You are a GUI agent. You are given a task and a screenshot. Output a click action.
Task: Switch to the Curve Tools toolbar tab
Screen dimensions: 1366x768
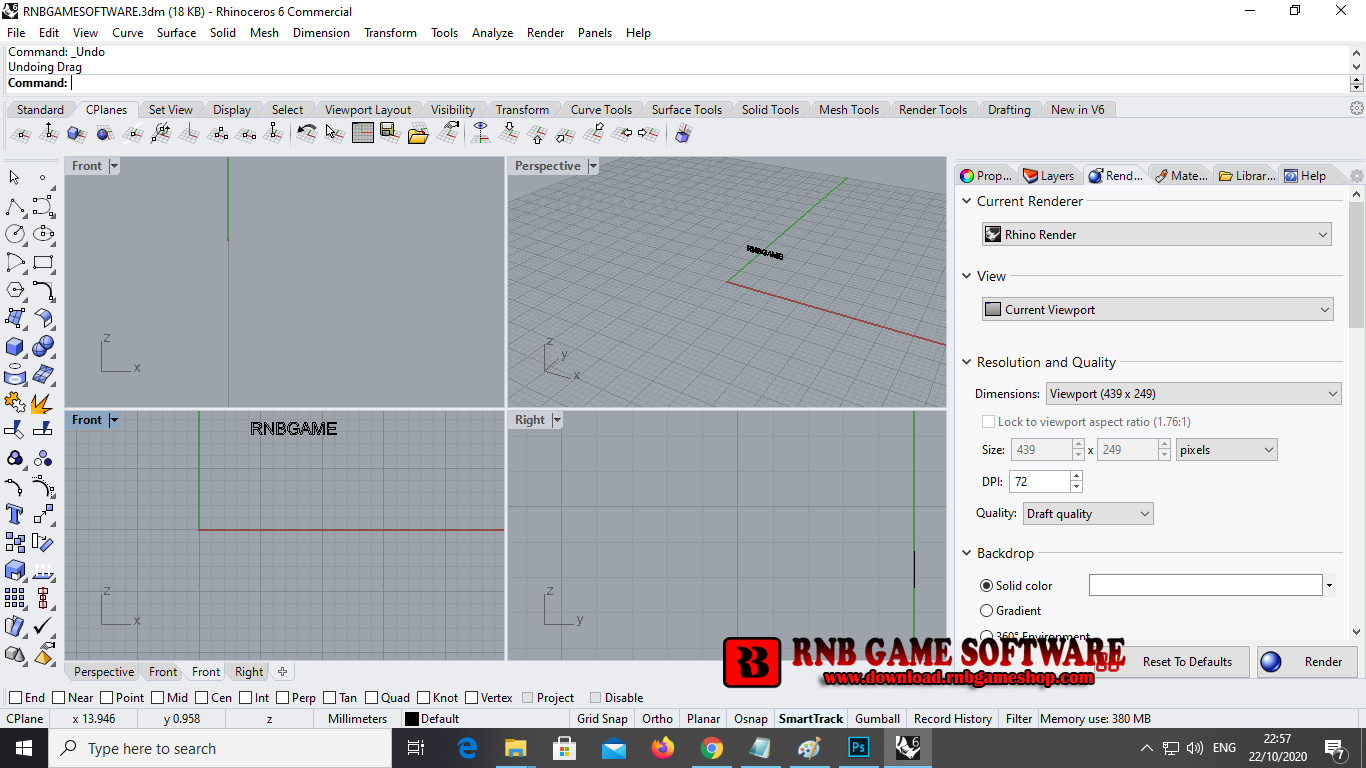(x=601, y=110)
